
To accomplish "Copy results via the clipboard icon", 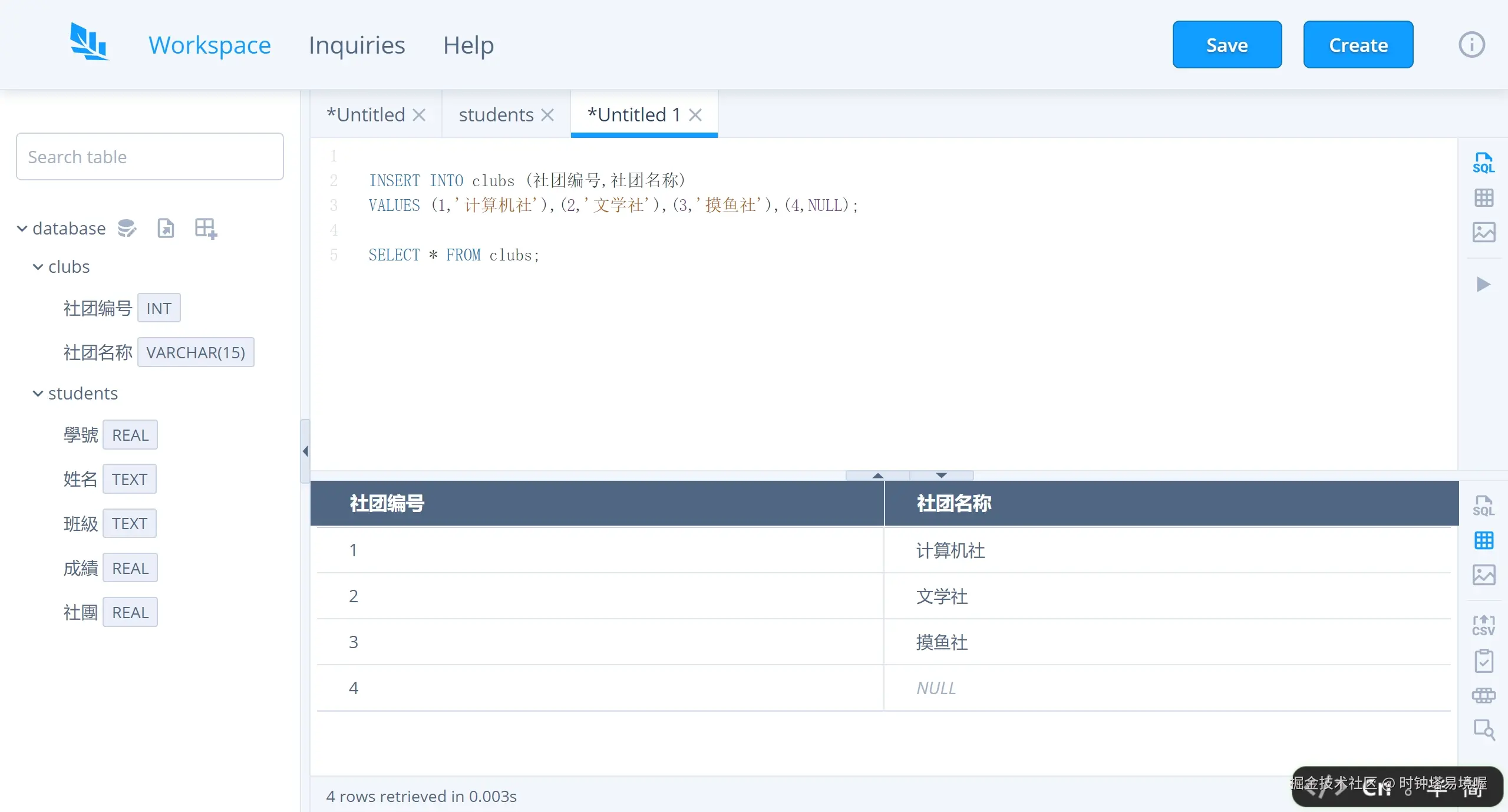I will [x=1484, y=661].
